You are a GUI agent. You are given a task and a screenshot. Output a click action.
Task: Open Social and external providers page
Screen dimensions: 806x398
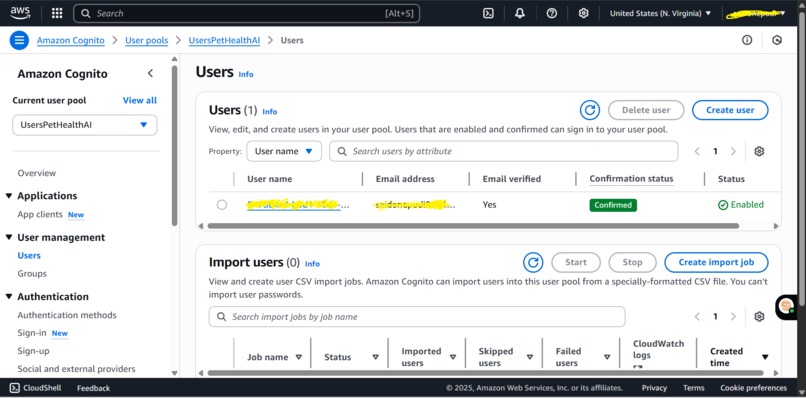coord(76,369)
